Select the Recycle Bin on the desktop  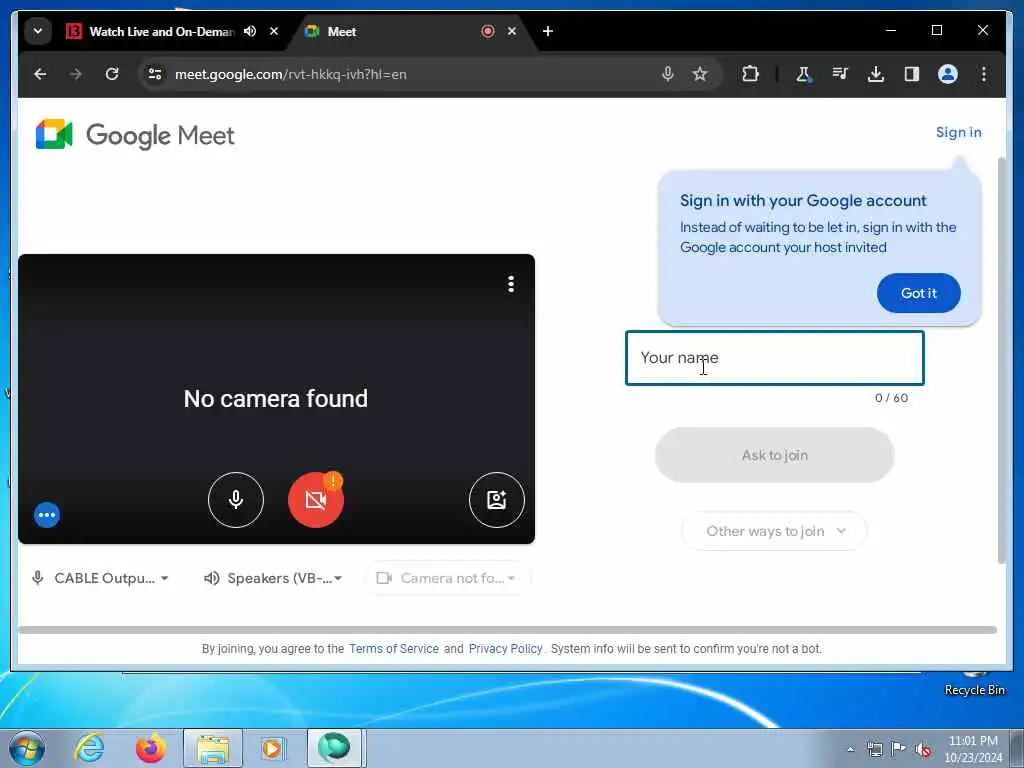coord(974,683)
